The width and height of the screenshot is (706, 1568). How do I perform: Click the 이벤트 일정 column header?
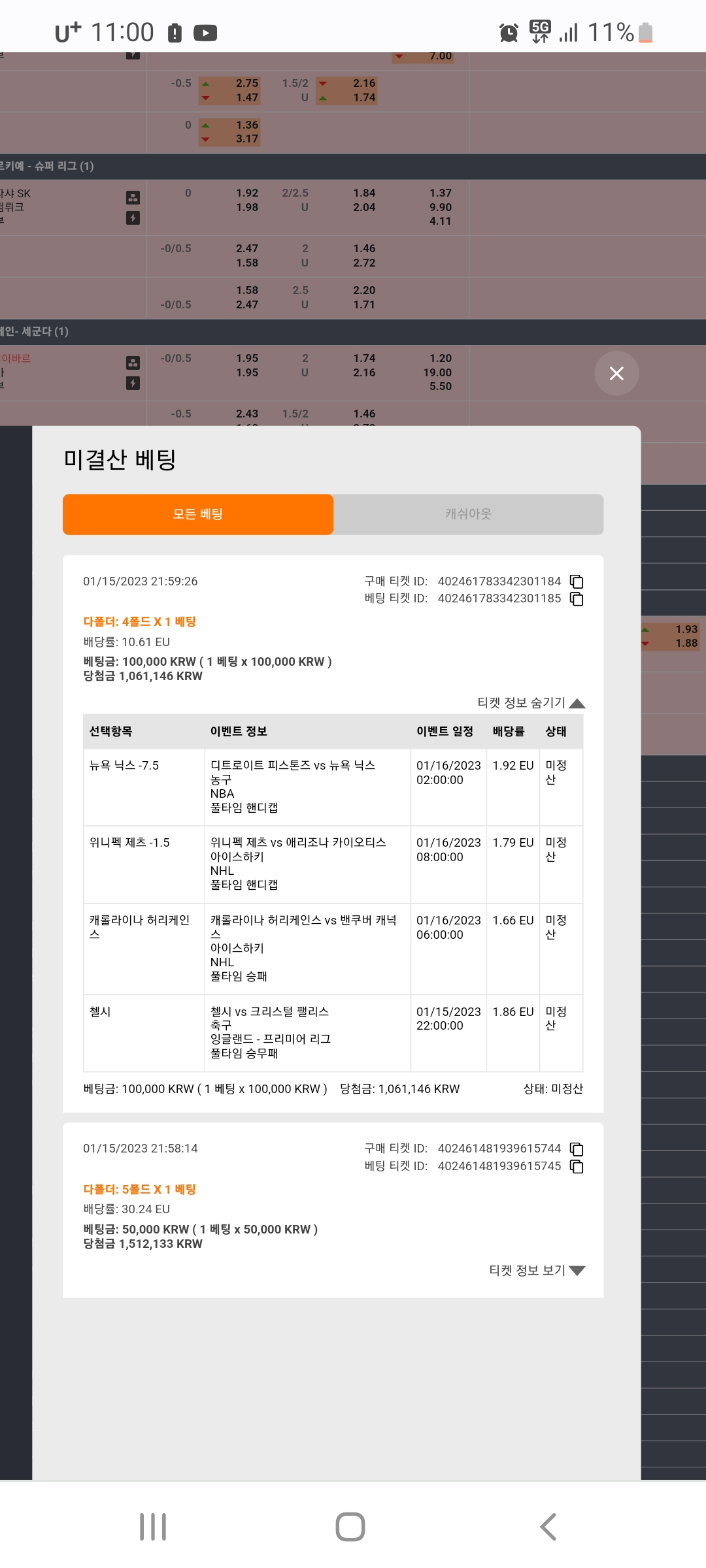tap(445, 731)
